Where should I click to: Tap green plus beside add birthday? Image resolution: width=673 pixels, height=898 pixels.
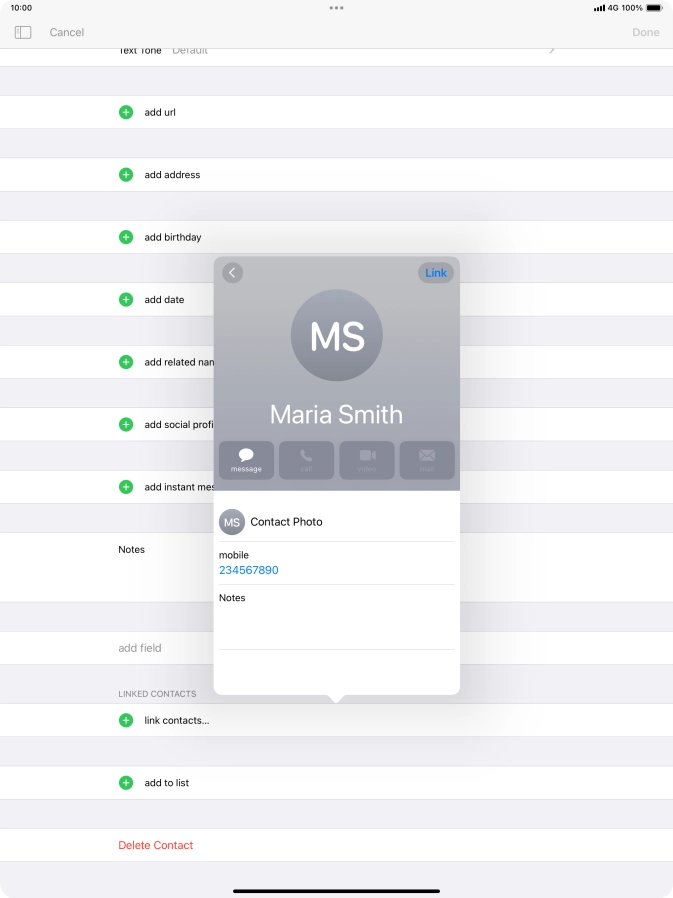126,237
